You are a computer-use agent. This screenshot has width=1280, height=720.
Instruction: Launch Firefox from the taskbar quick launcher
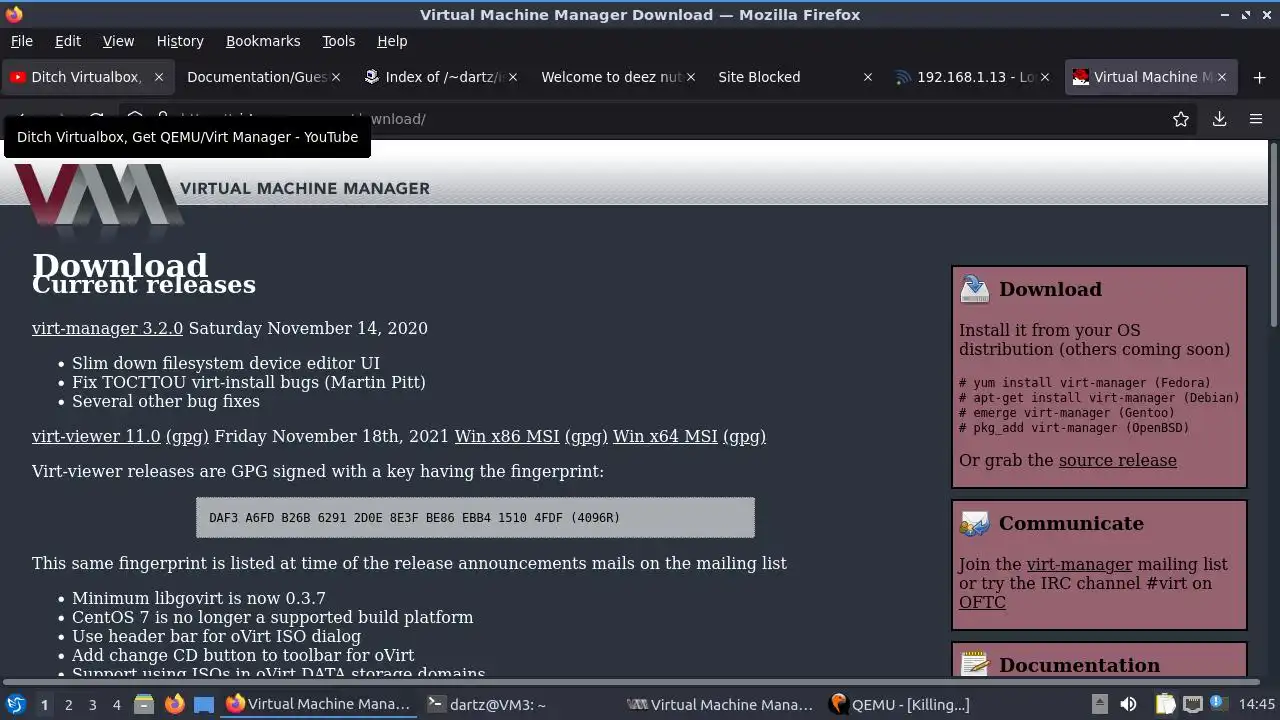tap(174, 704)
